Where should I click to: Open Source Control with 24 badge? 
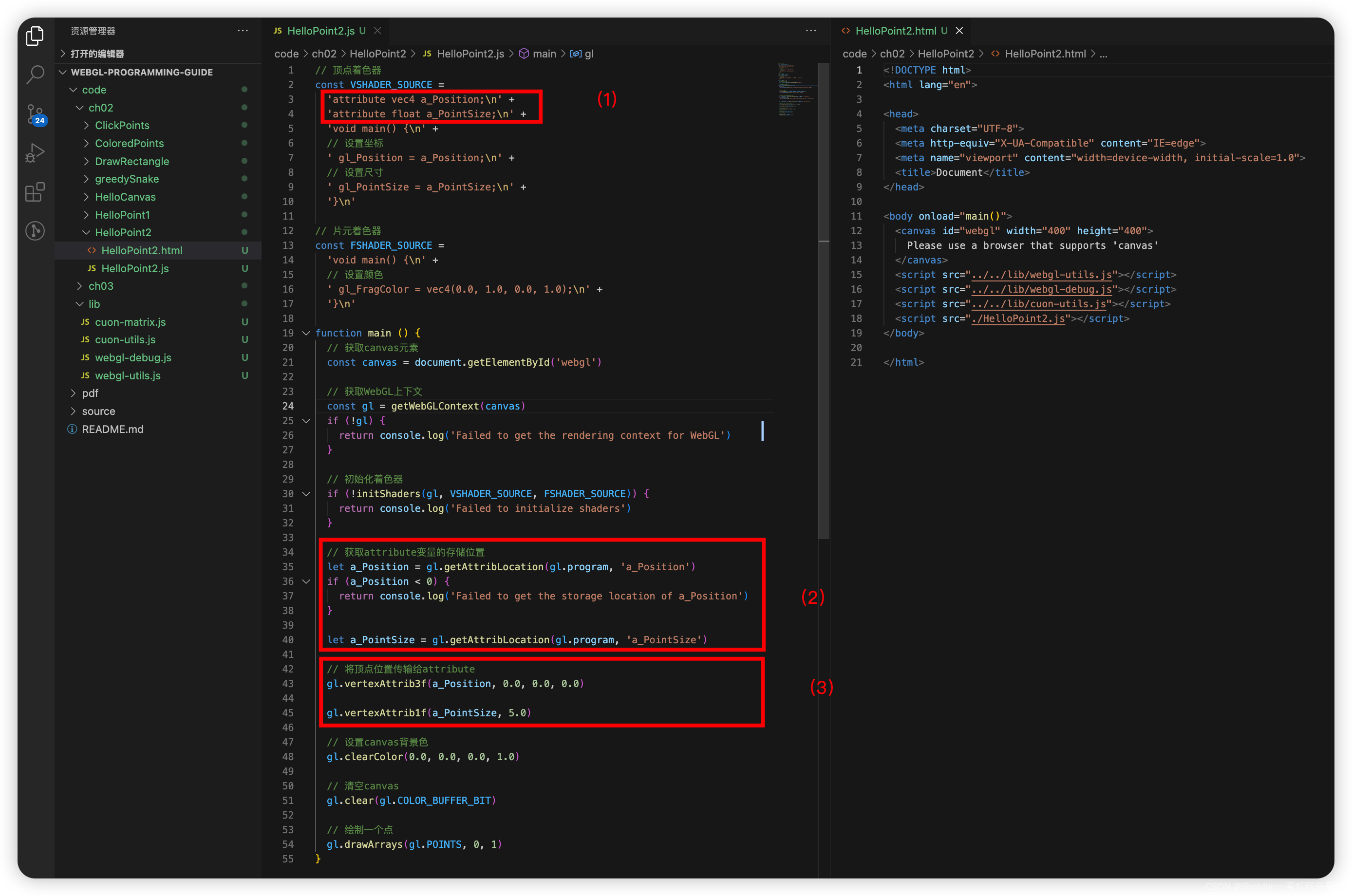click(x=35, y=114)
